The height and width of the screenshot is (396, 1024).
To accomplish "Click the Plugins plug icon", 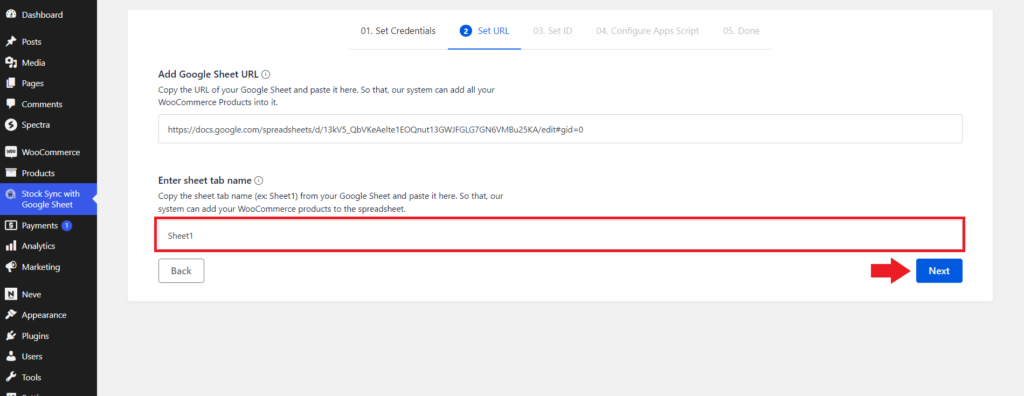I will [x=10, y=336].
